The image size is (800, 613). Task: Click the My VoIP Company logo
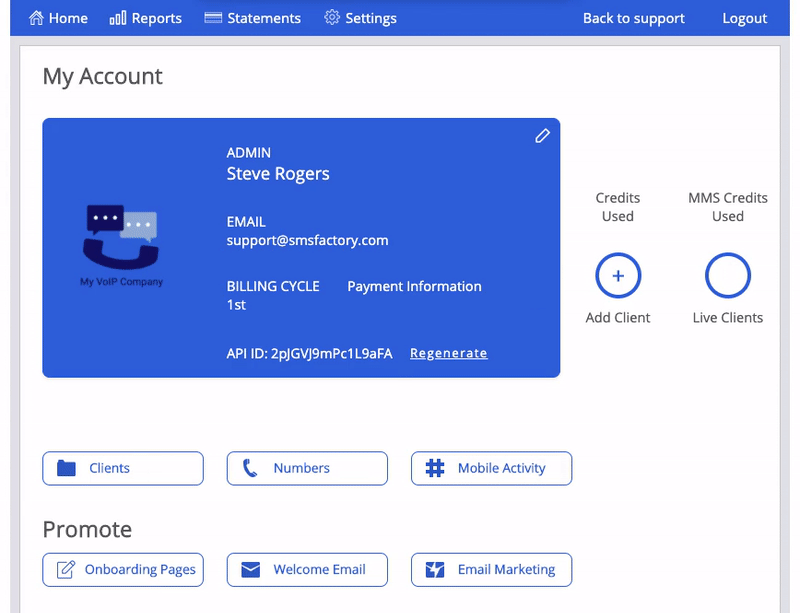click(x=121, y=246)
